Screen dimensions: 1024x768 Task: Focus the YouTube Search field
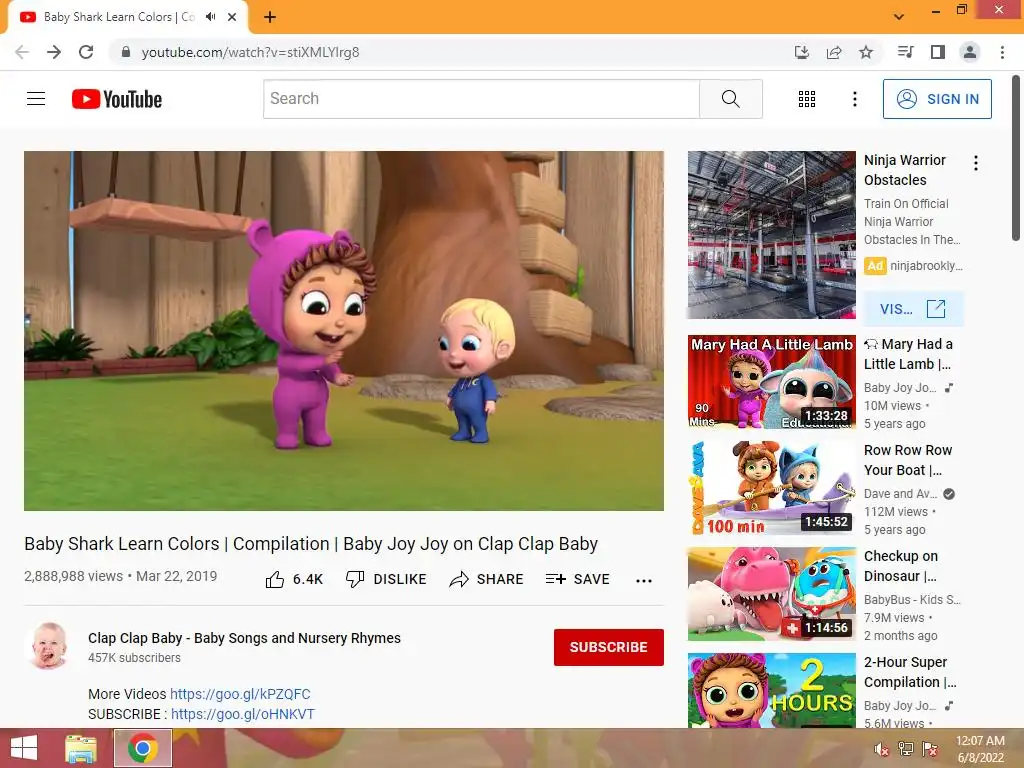481,99
